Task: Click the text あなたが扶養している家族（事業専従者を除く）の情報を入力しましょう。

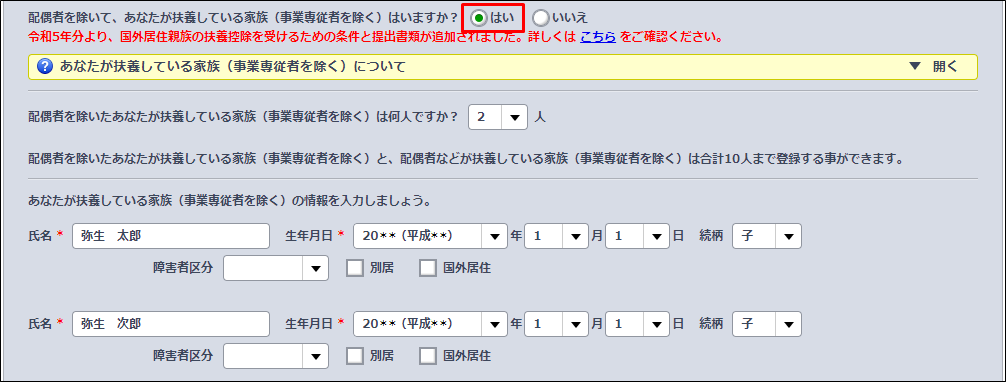Action: 229,200
